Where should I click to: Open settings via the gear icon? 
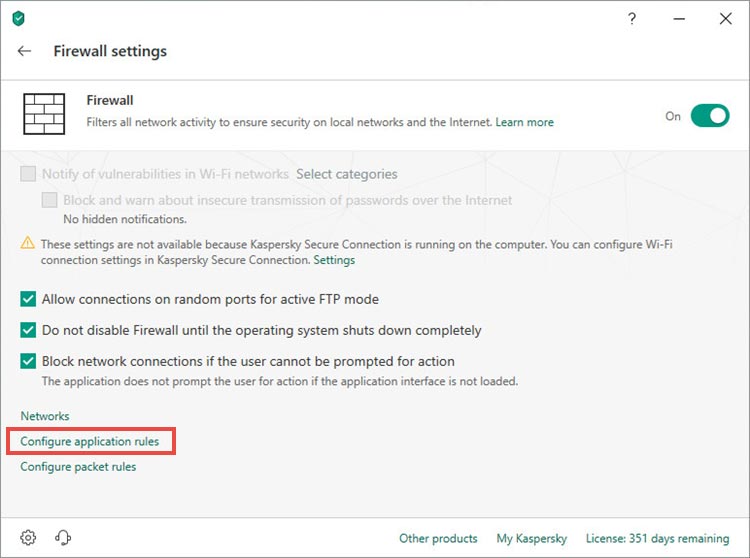(28, 537)
